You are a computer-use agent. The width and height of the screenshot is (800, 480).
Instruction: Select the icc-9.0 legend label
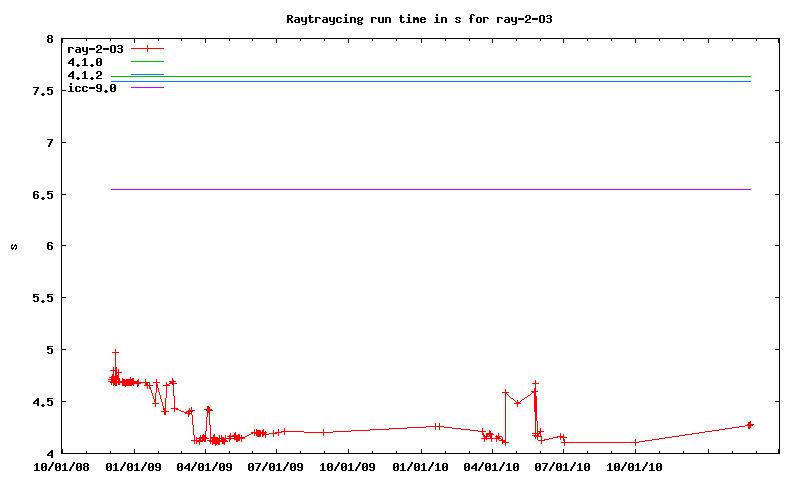pyautogui.click(x=92, y=88)
